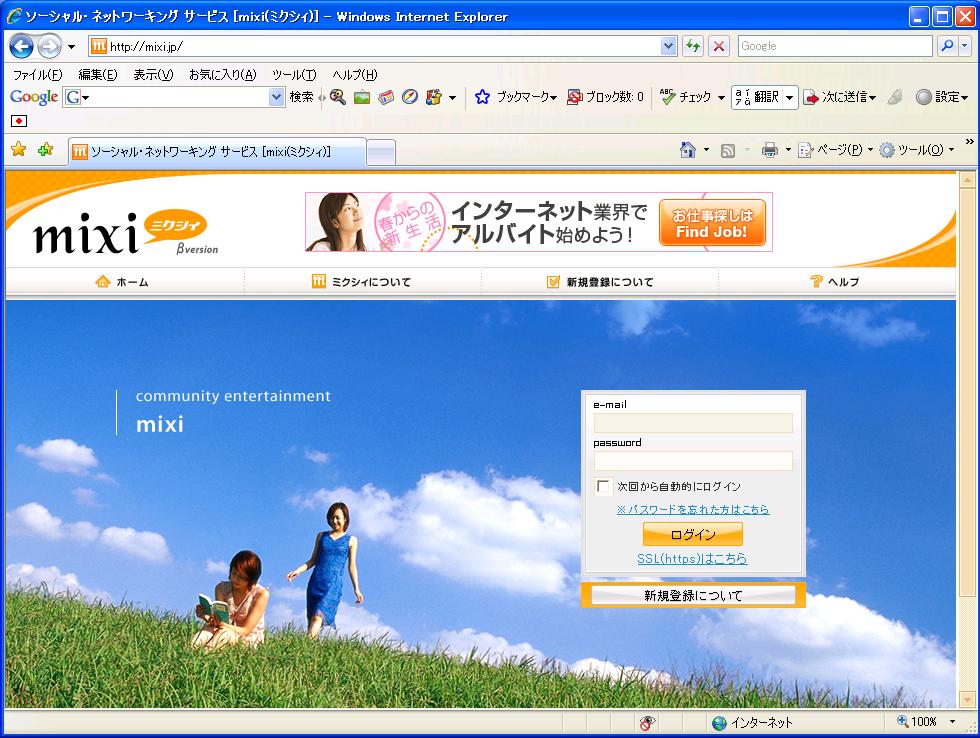The image size is (980, 738).
Task: Click the Google toolbar magnifier search icon
Action: tap(338, 97)
